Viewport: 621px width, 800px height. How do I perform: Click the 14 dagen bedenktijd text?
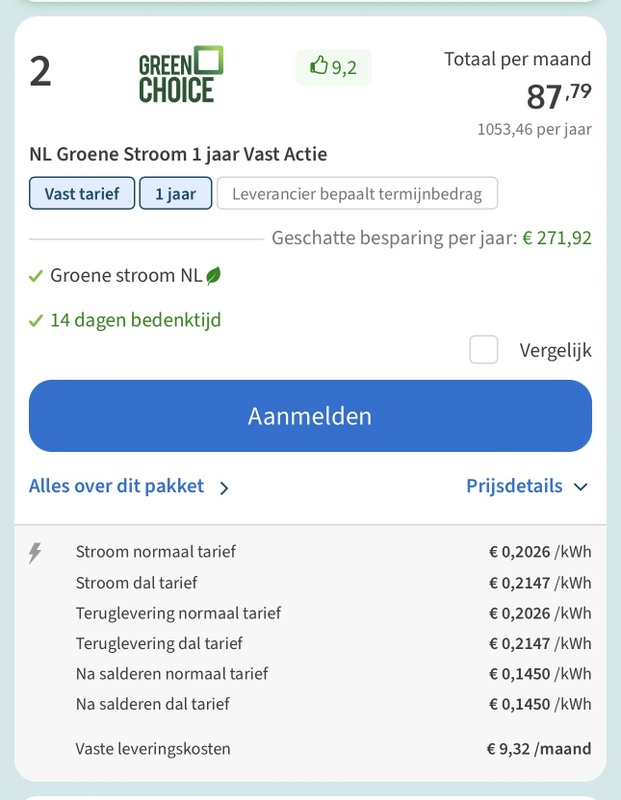[x=136, y=321]
